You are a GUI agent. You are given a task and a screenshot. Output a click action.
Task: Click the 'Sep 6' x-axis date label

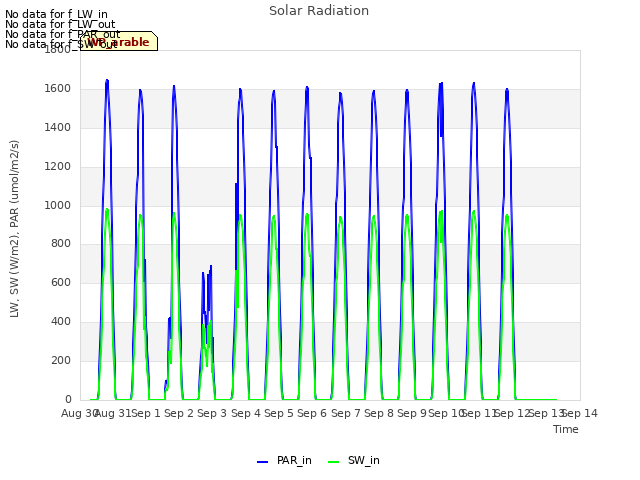coord(312,413)
